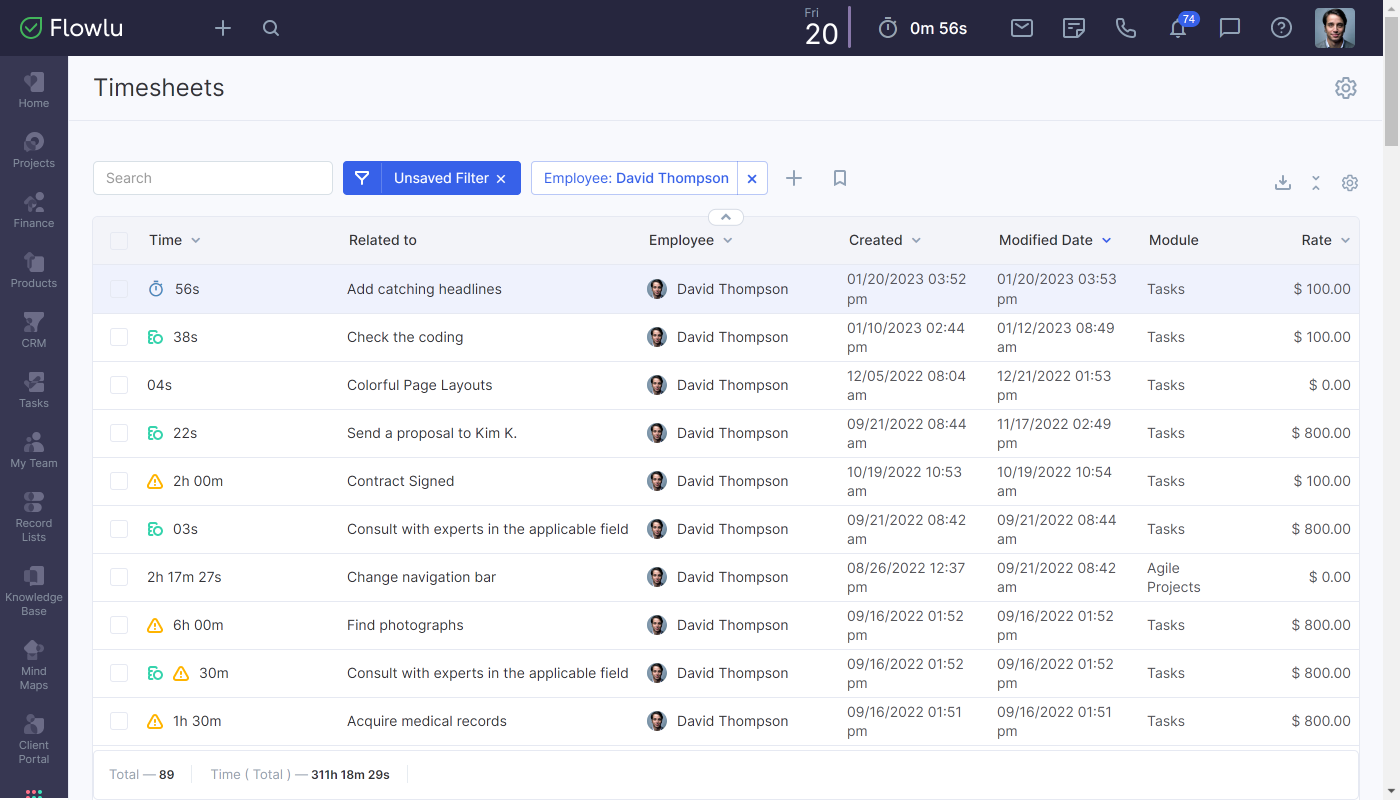1400x800 pixels.
Task: Open Record Lists in sidebar
Action: (x=34, y=517)
